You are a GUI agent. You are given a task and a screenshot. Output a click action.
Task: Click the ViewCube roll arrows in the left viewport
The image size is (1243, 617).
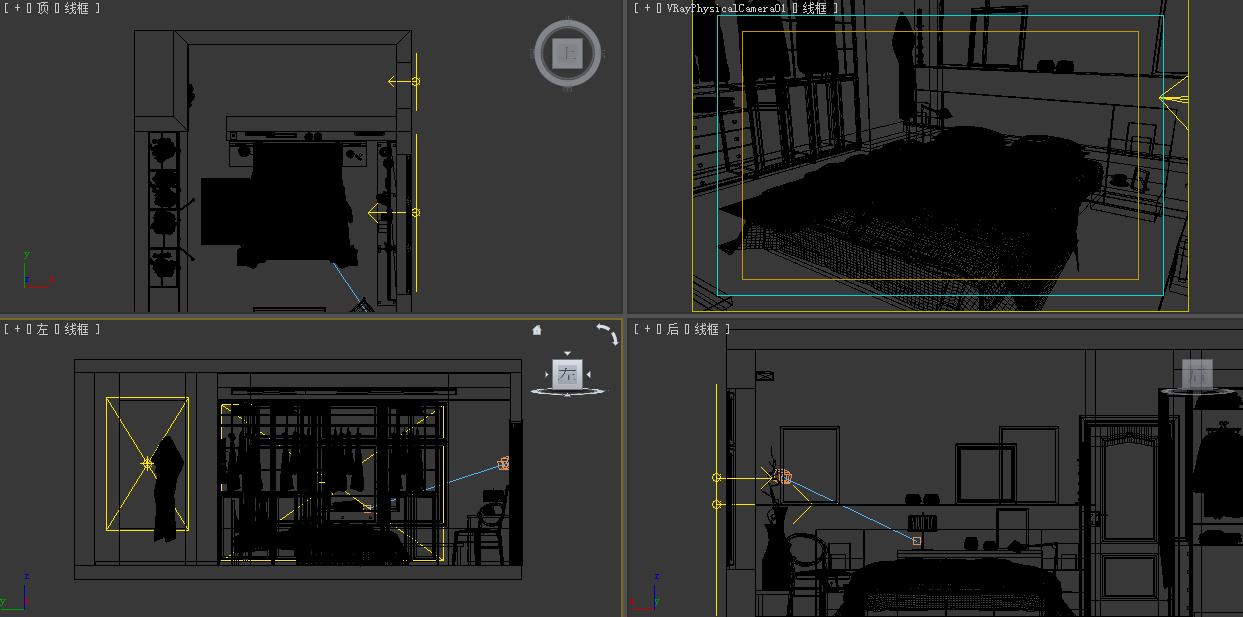(x=607, y=334)
